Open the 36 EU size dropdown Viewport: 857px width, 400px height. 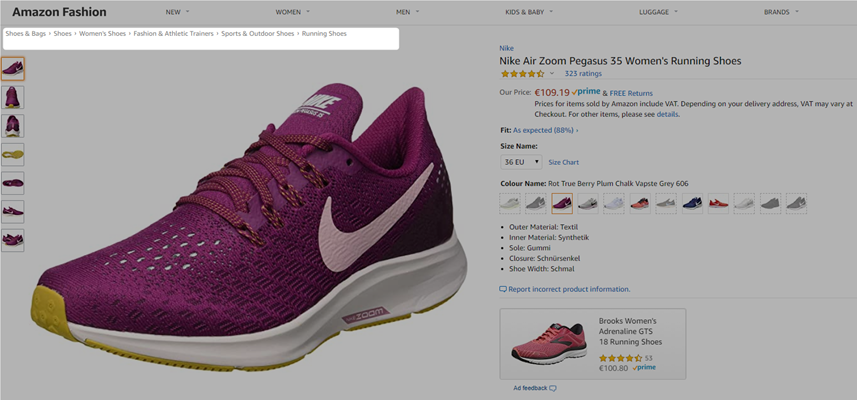pos(521,161)
